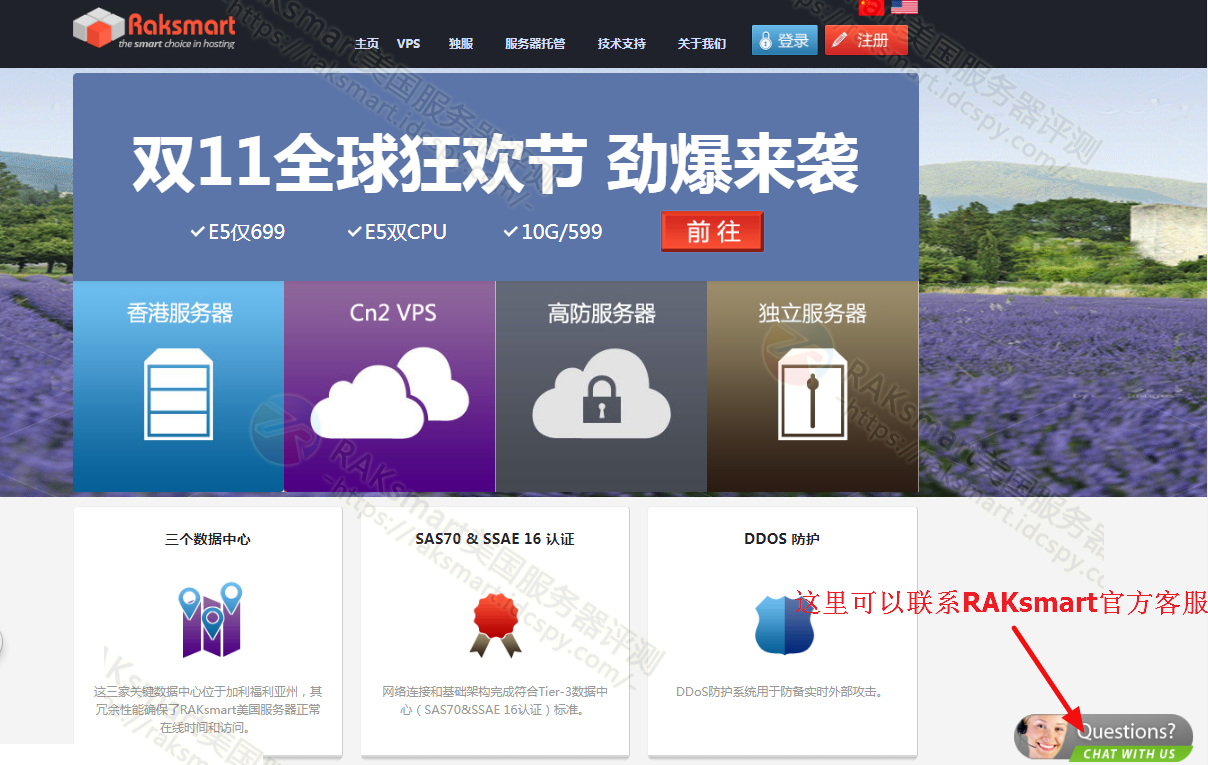Open the 主页 home menu item

pos(367,44)
